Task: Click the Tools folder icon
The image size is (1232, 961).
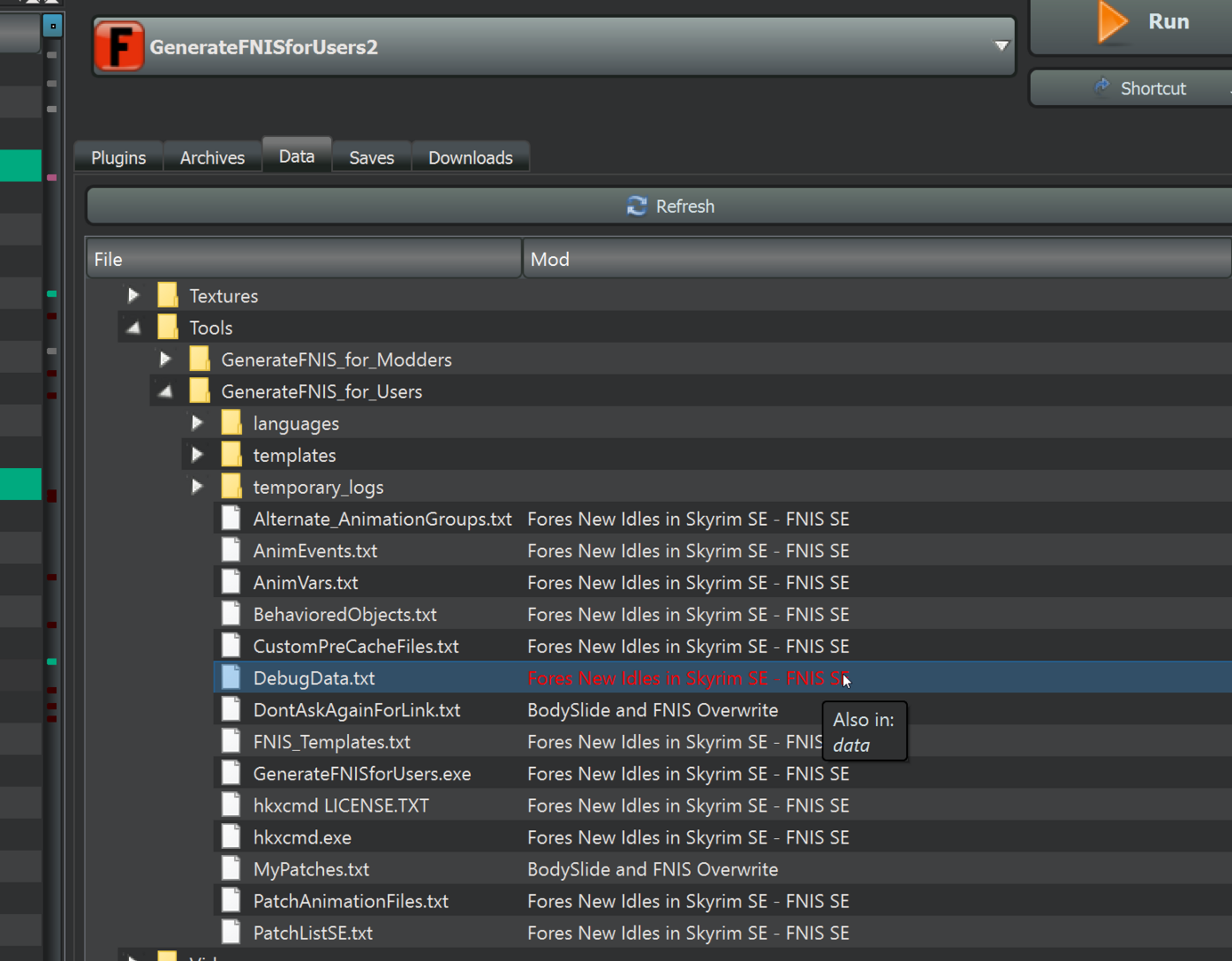Action: coord(167,327)
